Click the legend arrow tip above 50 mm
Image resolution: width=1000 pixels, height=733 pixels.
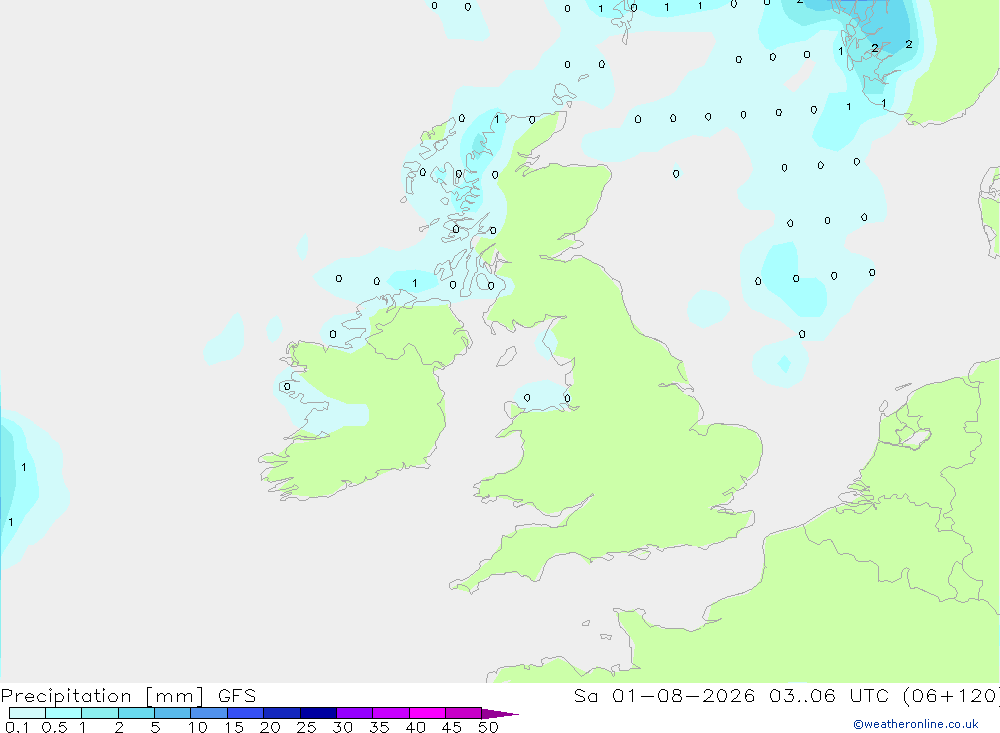click(500, 714)
